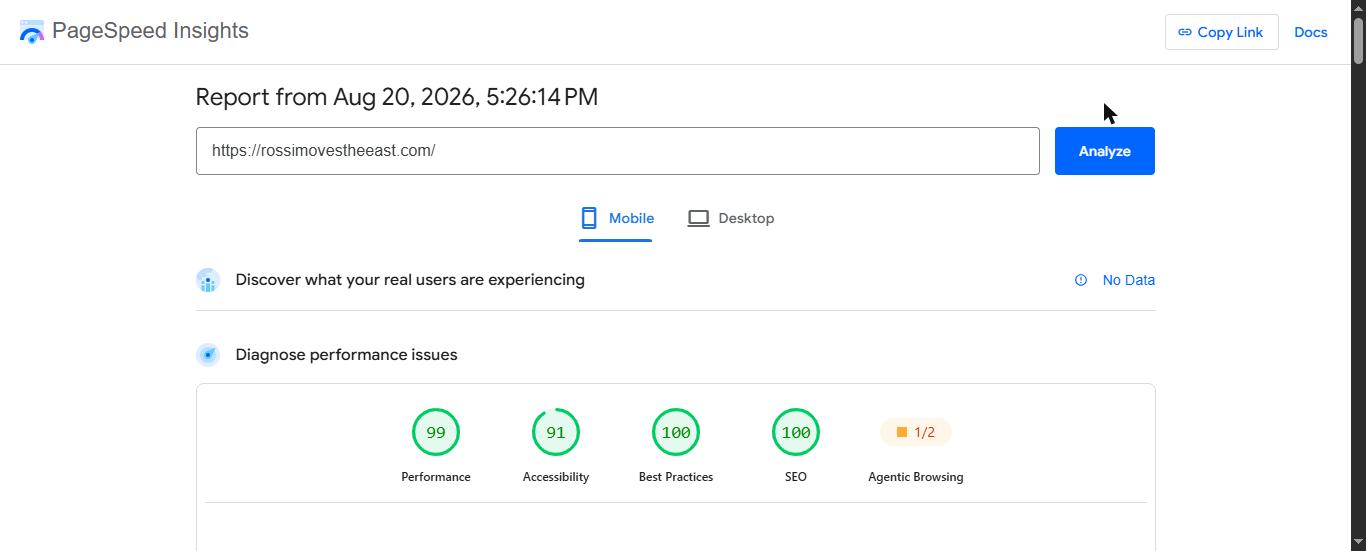Click the URL input field

point(617,151)
